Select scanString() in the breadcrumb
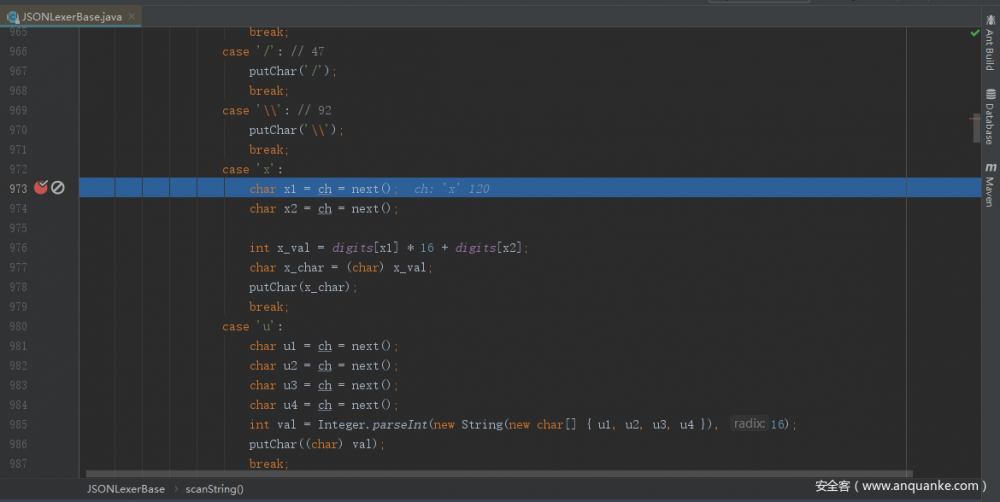This screenshot has width=1000, height=502. [x=214, y=489]
